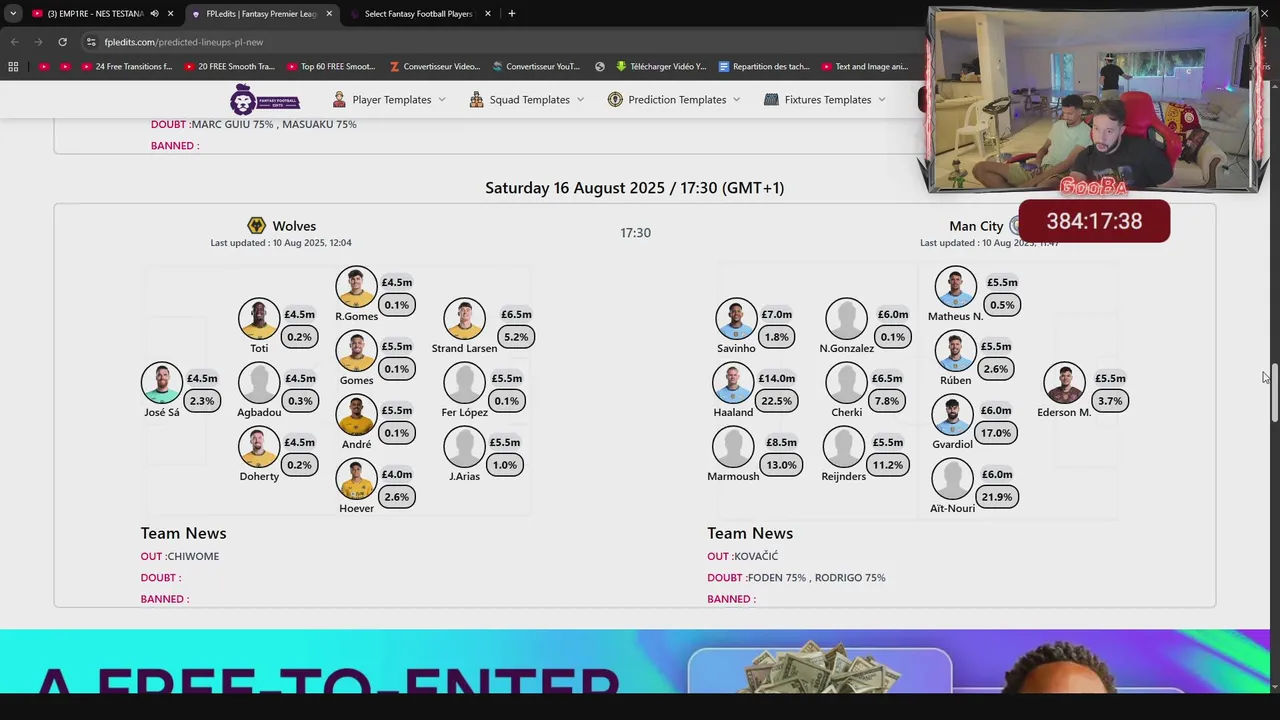Click Doherty player photo
1280x720 pixels.
[259, 447]
